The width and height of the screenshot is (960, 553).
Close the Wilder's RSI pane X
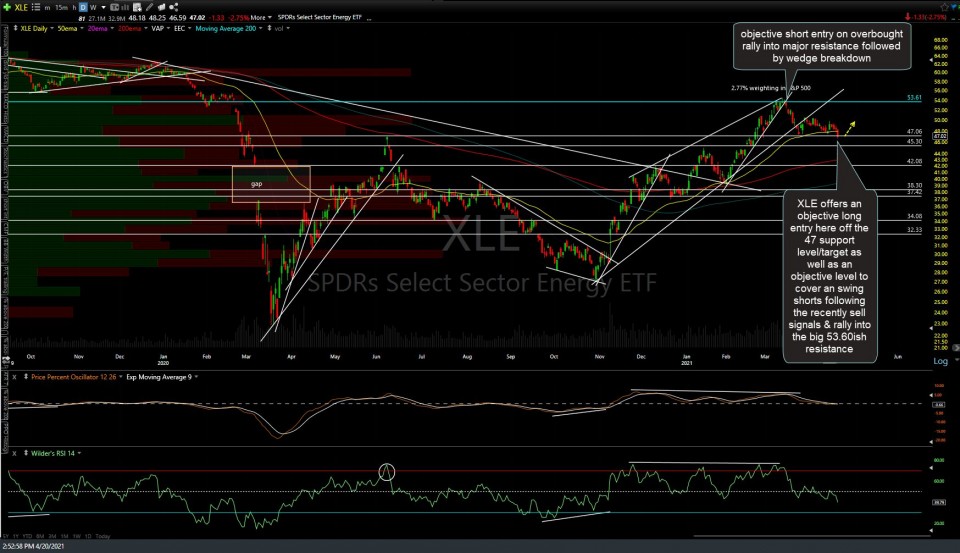coord(14,453)
